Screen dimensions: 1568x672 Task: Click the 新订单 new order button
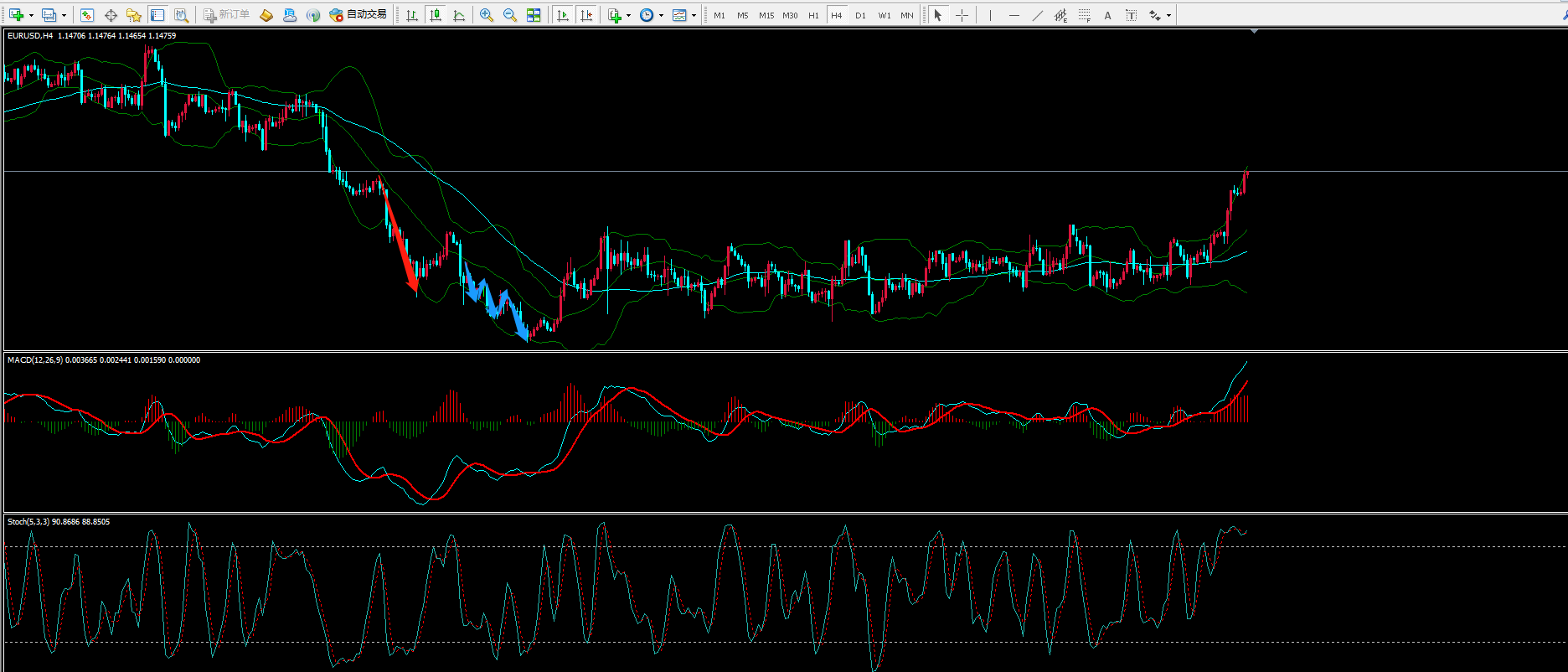[x=226, y=15]
